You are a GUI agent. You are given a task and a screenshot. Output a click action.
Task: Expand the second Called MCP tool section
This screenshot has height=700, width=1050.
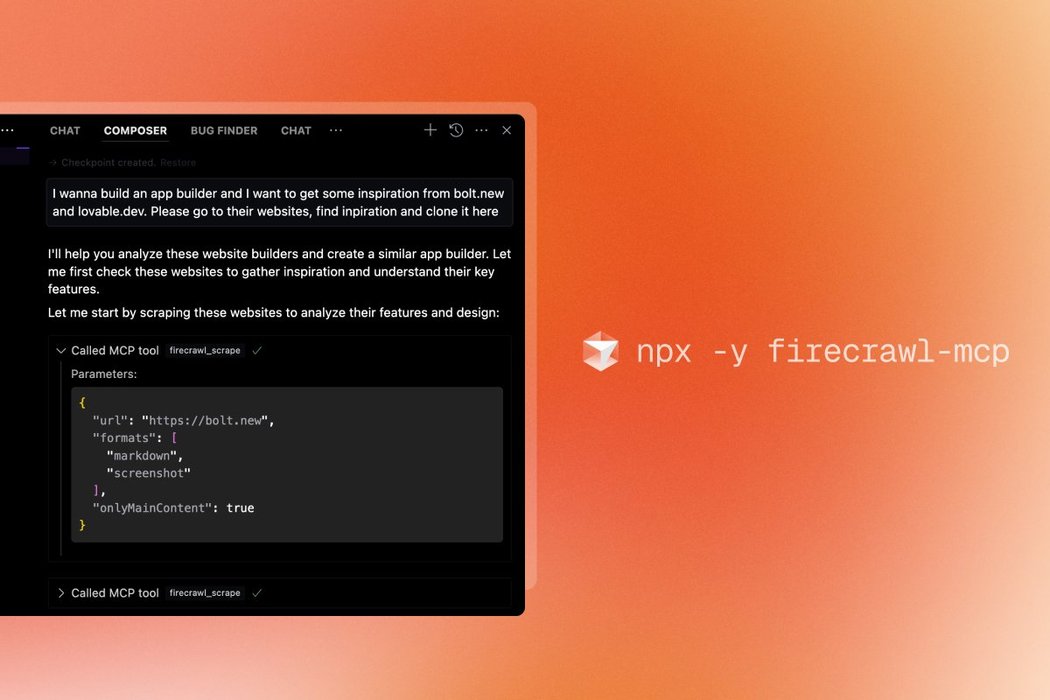61,593
